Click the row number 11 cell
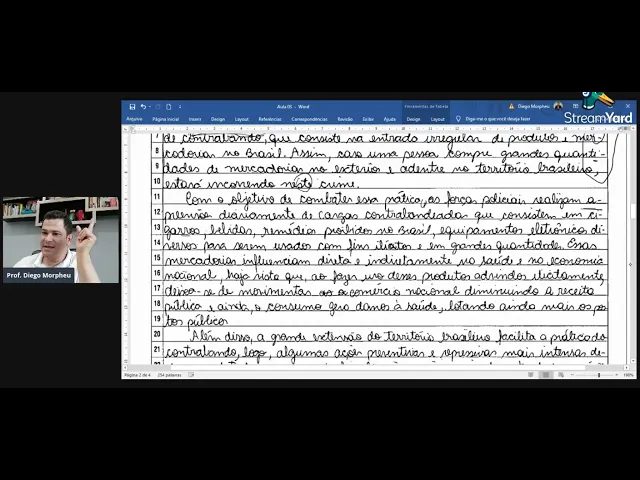 click(157, 197)
